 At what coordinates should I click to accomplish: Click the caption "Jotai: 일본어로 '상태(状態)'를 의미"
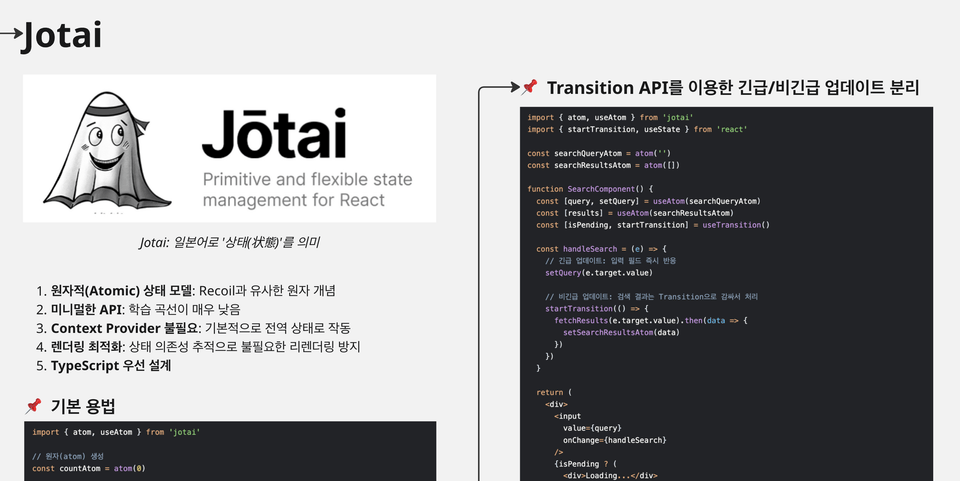(230, 243)
